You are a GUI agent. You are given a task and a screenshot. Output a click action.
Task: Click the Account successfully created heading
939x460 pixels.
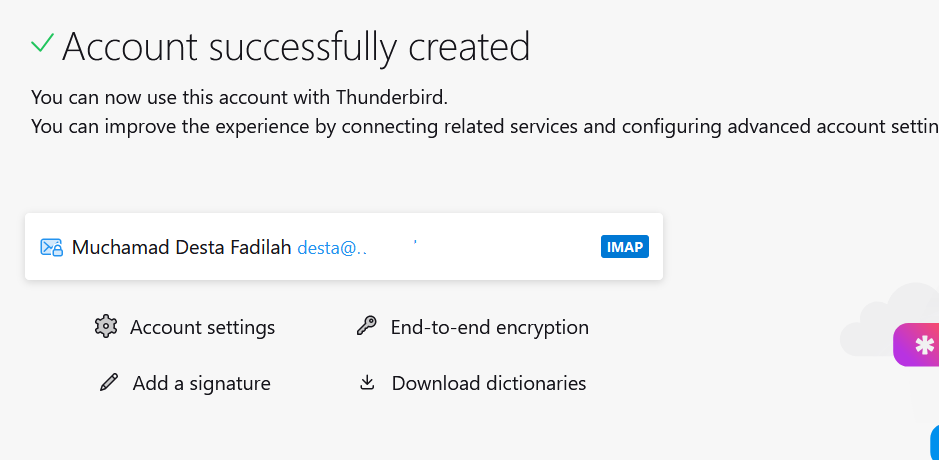pos(296,47)
